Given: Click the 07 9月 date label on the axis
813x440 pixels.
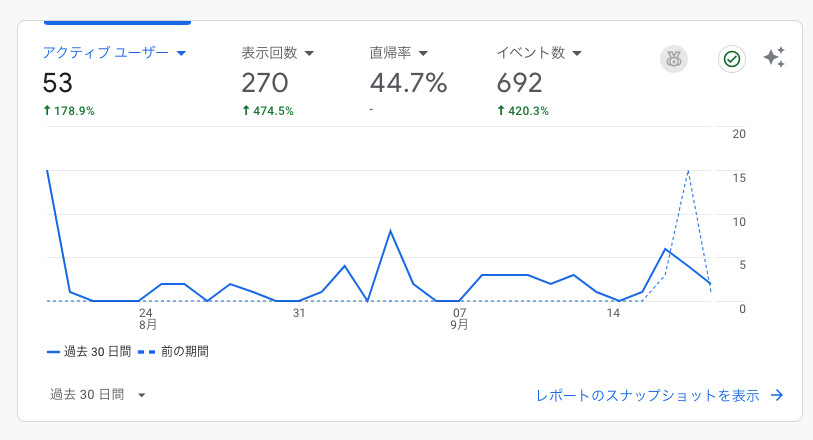Looking at the screenshot, I should 459,319.
